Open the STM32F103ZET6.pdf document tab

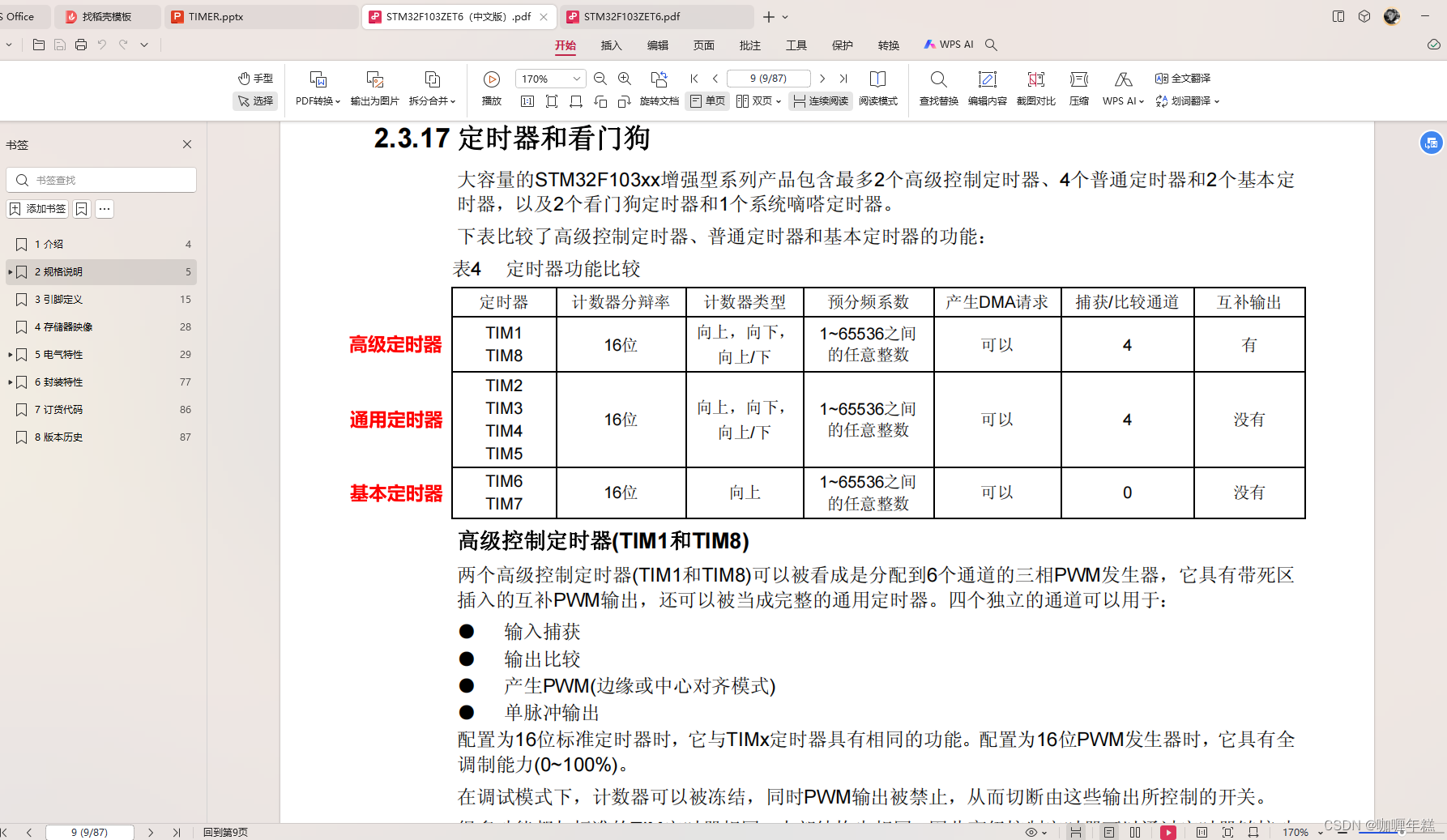pyautogui.click(x=655, y=16)
